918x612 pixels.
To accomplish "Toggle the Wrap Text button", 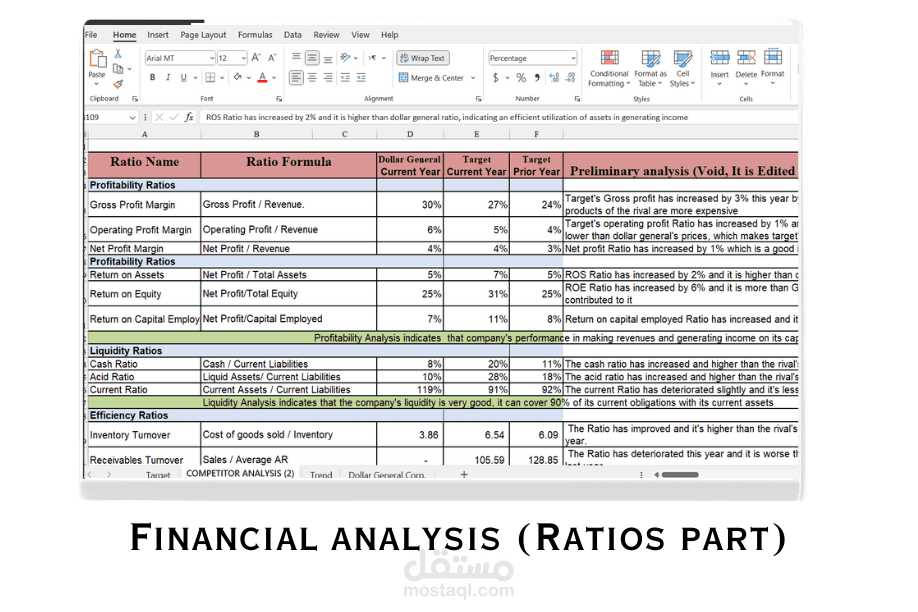I will [423, 58].
